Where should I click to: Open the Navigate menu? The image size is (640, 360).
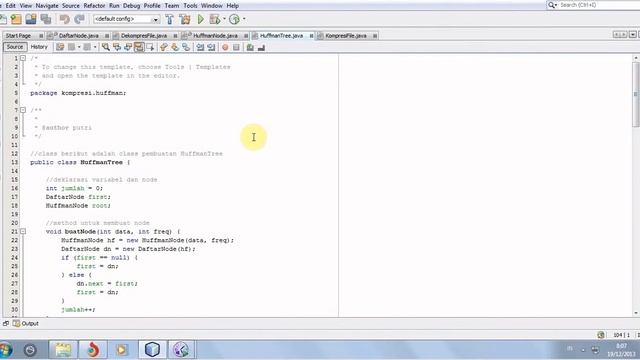click(47, 6)
